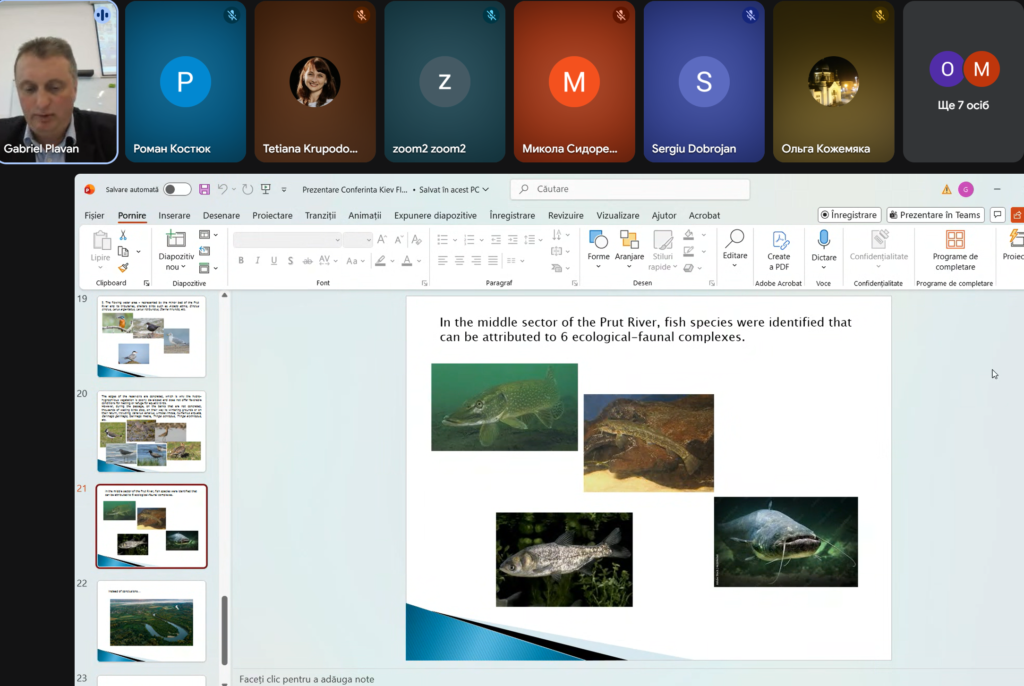This screenshot has height=686, width=1024.
Task: Open the Tranziții ribbon tab
Action: (320, 215)
